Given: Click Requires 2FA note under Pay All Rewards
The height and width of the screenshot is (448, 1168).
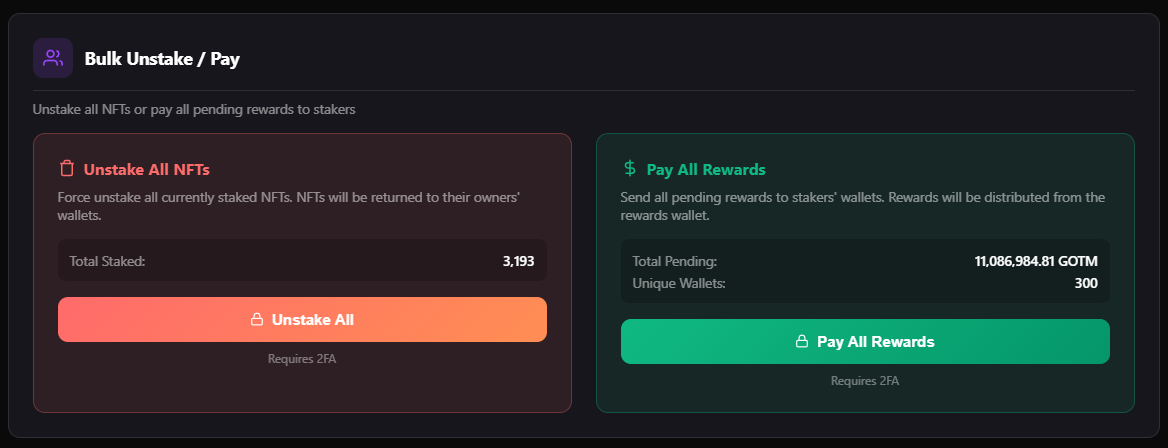Looking at the screenshot, I should point(865,381).
